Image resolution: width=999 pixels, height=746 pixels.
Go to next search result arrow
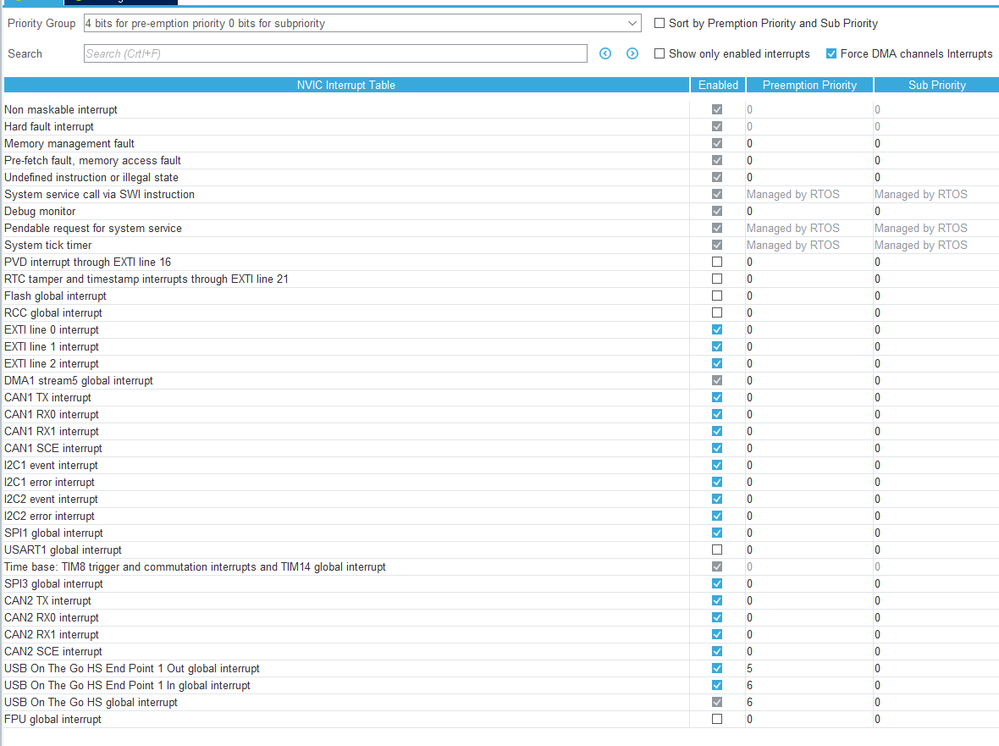(632, 54)
